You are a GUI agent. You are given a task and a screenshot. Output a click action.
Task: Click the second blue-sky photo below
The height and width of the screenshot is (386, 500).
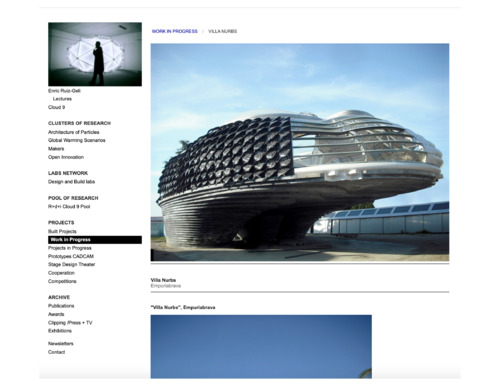(x=261, y=347)
